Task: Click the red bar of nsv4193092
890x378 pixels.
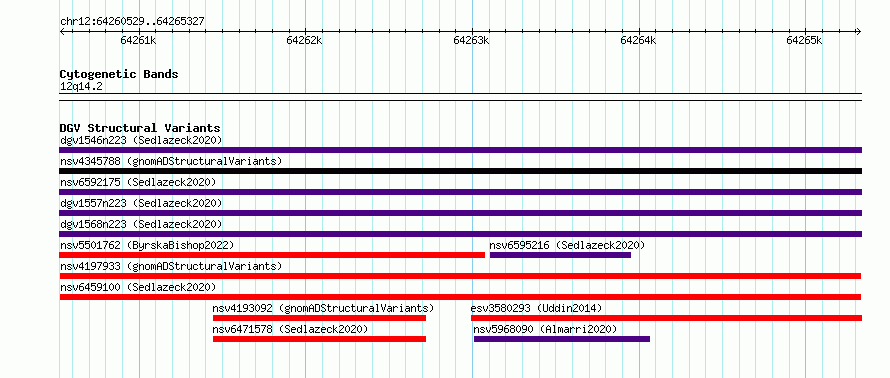Action: coord(320,318)
